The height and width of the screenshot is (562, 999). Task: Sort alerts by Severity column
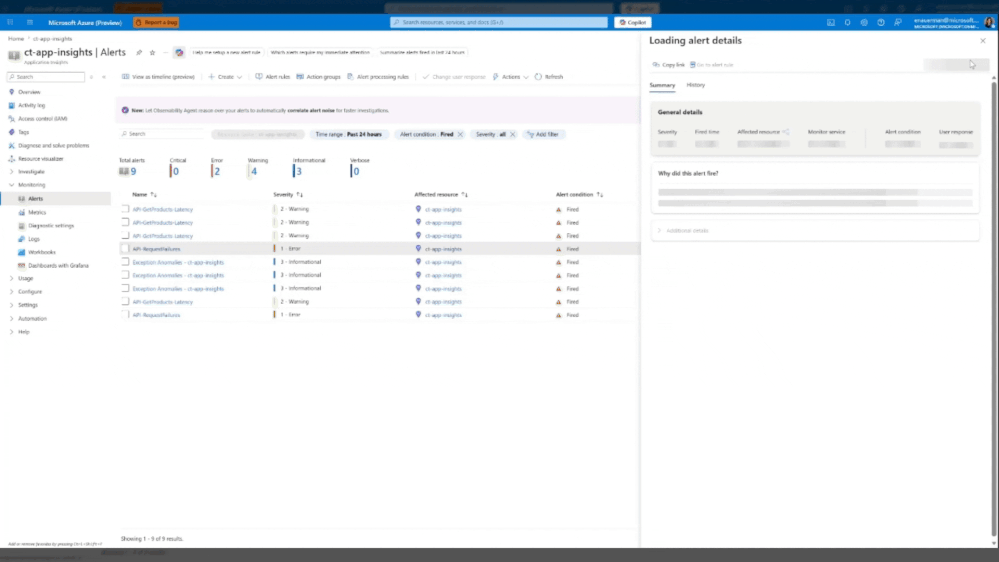[288, 194]
